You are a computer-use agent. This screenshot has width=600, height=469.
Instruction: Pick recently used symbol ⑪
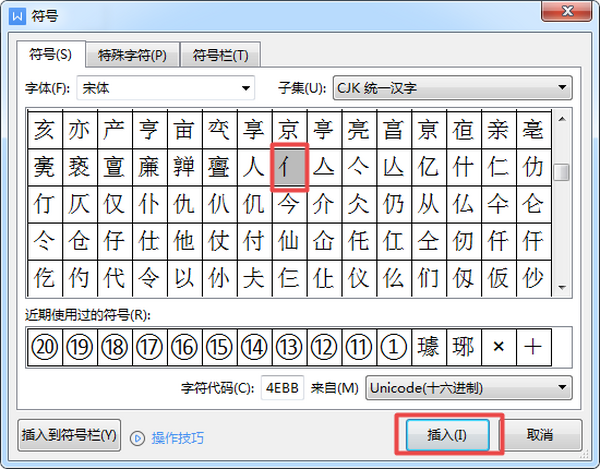(359, 347)
